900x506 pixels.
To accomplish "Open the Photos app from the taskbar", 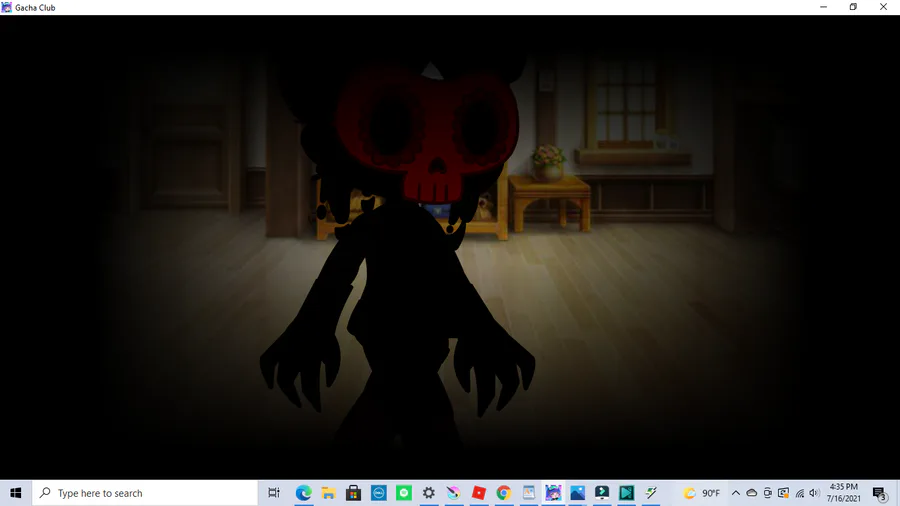I will 577,493.
